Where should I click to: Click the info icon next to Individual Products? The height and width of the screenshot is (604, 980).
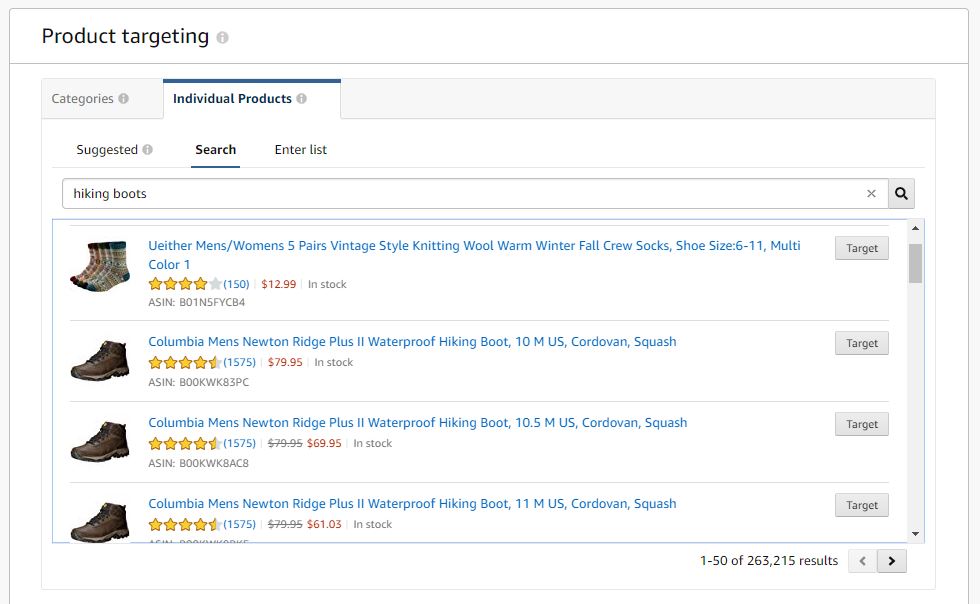[x=301, y=99]
